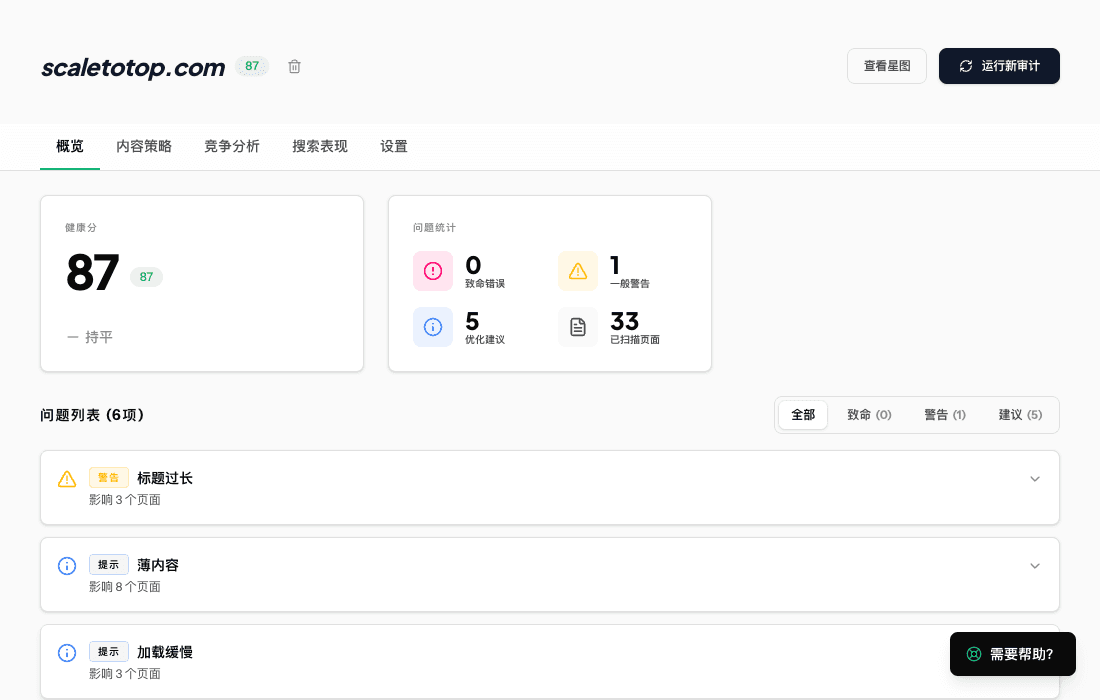This screenshot has width=1100, height=700.
Task: Switch to 内容策略 tab
Action: pyautogui.click(x=144, y=147)
